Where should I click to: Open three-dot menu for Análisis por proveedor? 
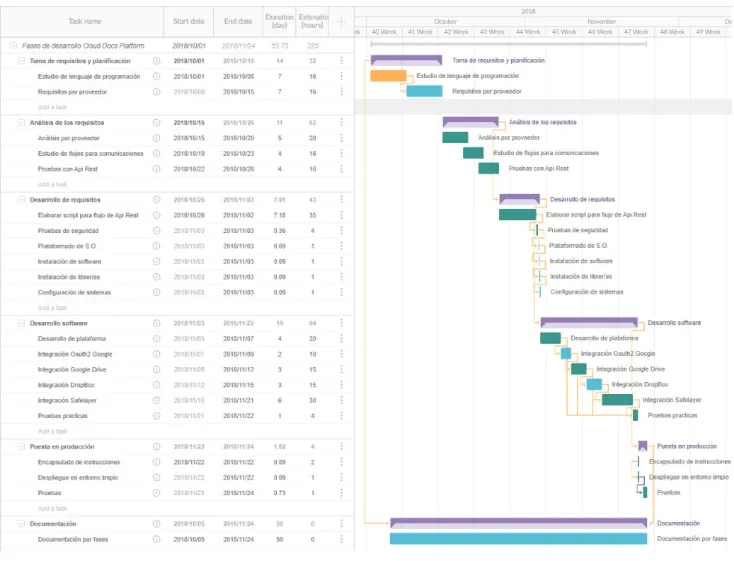tap(341, 138)
